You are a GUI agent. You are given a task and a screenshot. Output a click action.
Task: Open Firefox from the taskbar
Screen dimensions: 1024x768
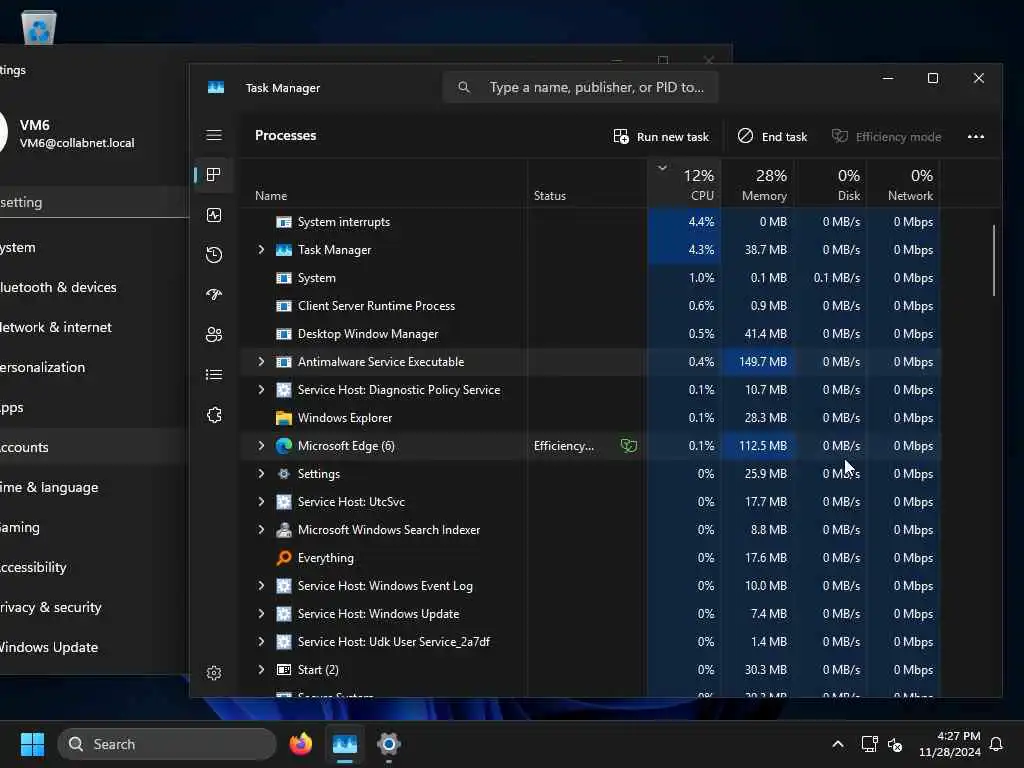pyautogui.click(x=300, y=744)
